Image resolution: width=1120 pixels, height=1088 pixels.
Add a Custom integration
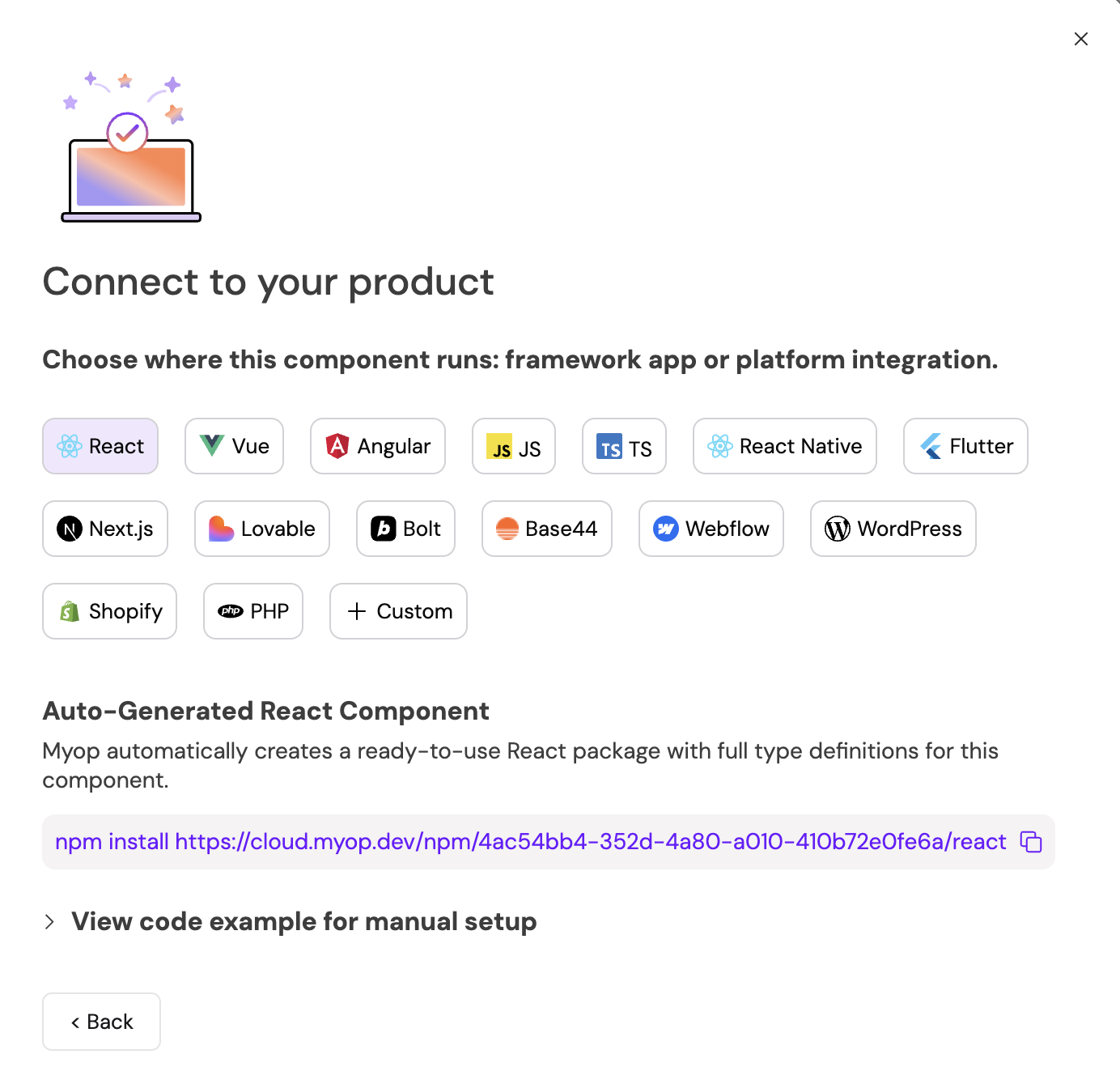click(398, 611)
